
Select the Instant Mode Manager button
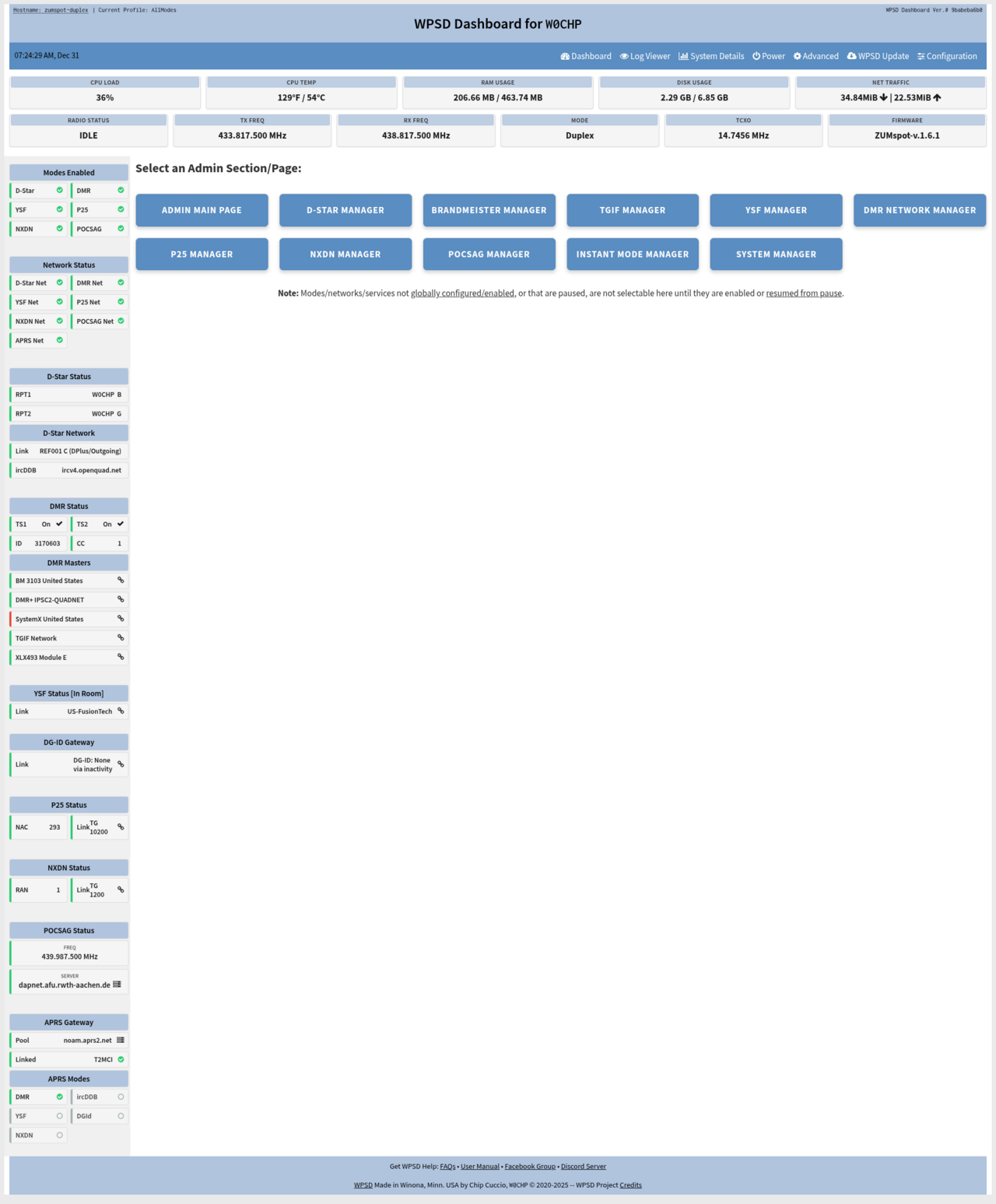pos(632,254)
